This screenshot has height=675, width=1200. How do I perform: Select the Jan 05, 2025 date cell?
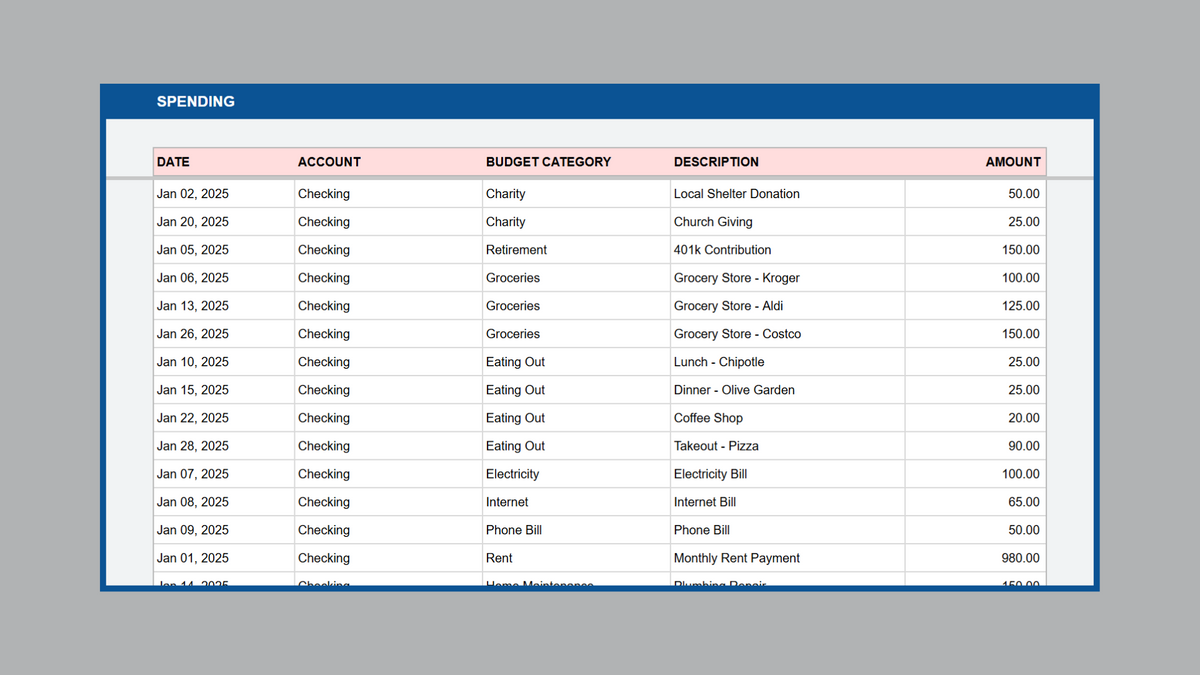click(x=224, y=250)
